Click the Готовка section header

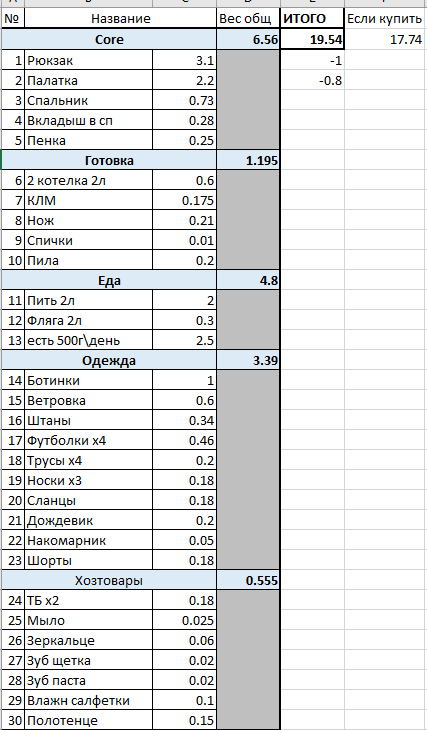click(109, 161)
